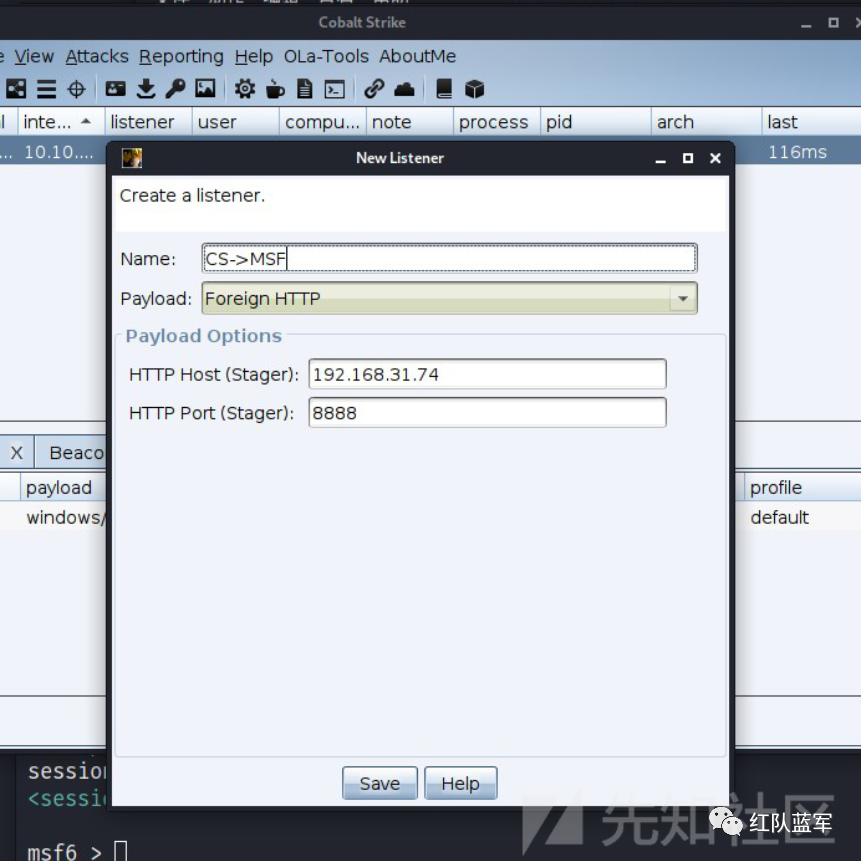Screen dimensions: 861x861
Task: Click the Name input field
Action: pos(449,258)
